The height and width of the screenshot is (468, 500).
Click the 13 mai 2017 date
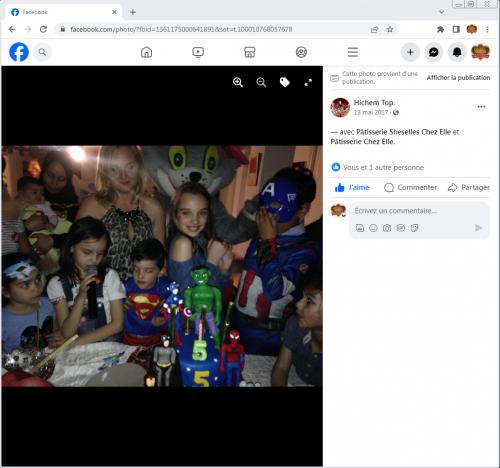pos(371,112)
